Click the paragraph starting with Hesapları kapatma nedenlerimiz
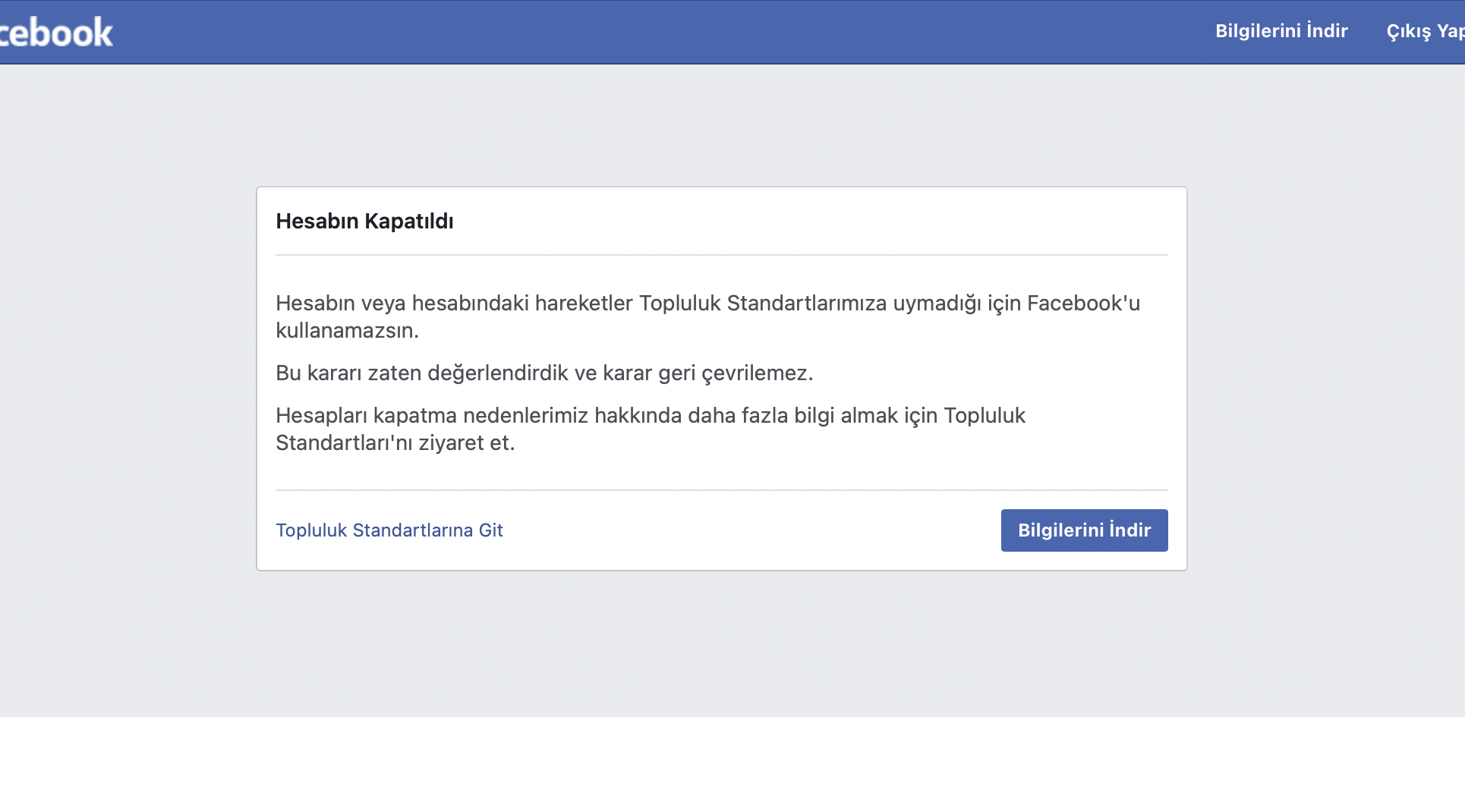 tap(651, 429)
